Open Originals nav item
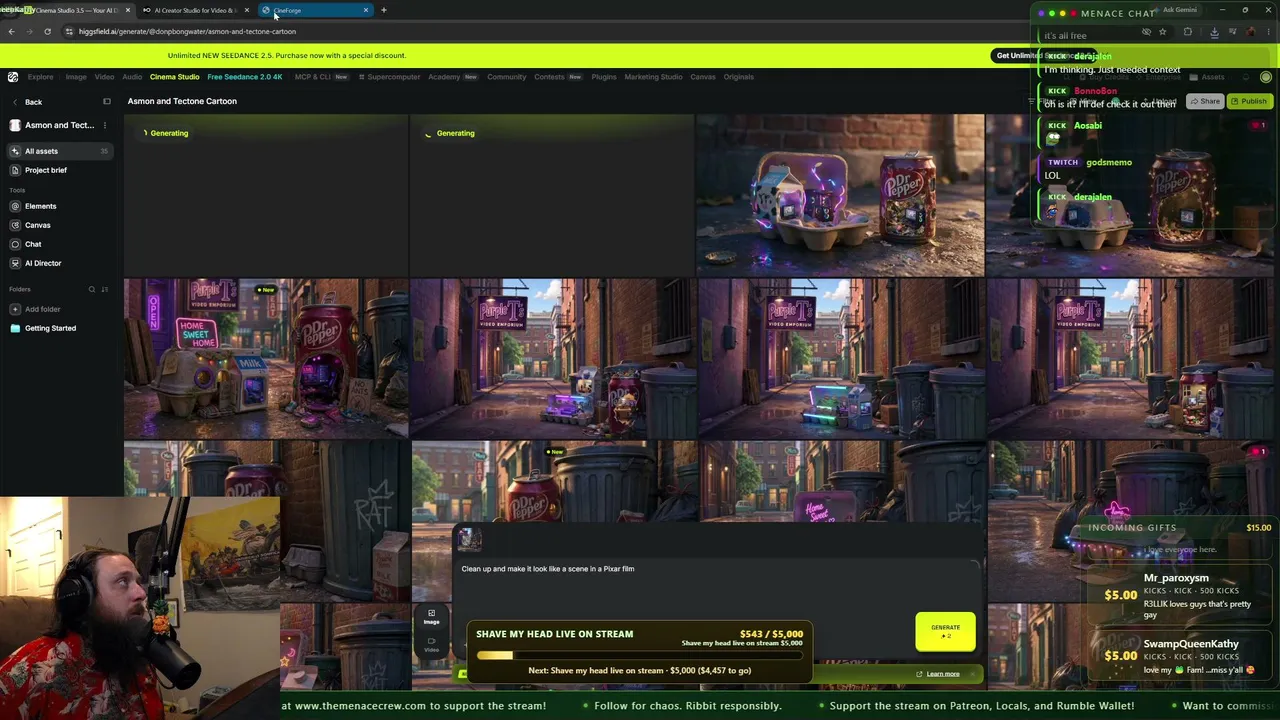 pos(739,77)
